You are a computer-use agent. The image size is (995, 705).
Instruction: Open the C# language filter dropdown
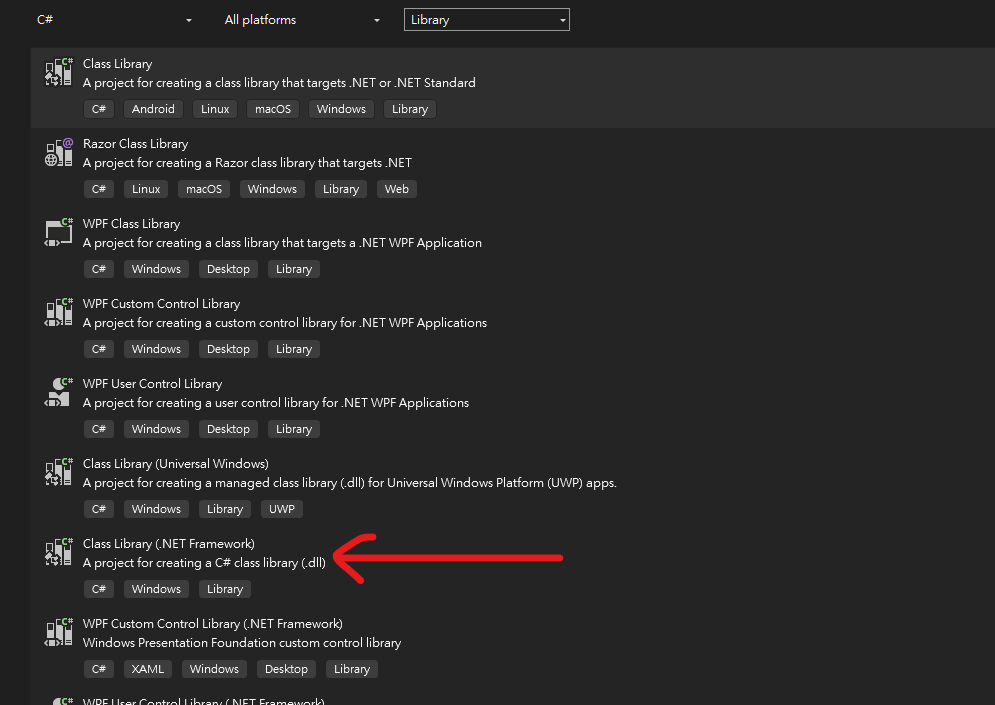coord(114,20)
